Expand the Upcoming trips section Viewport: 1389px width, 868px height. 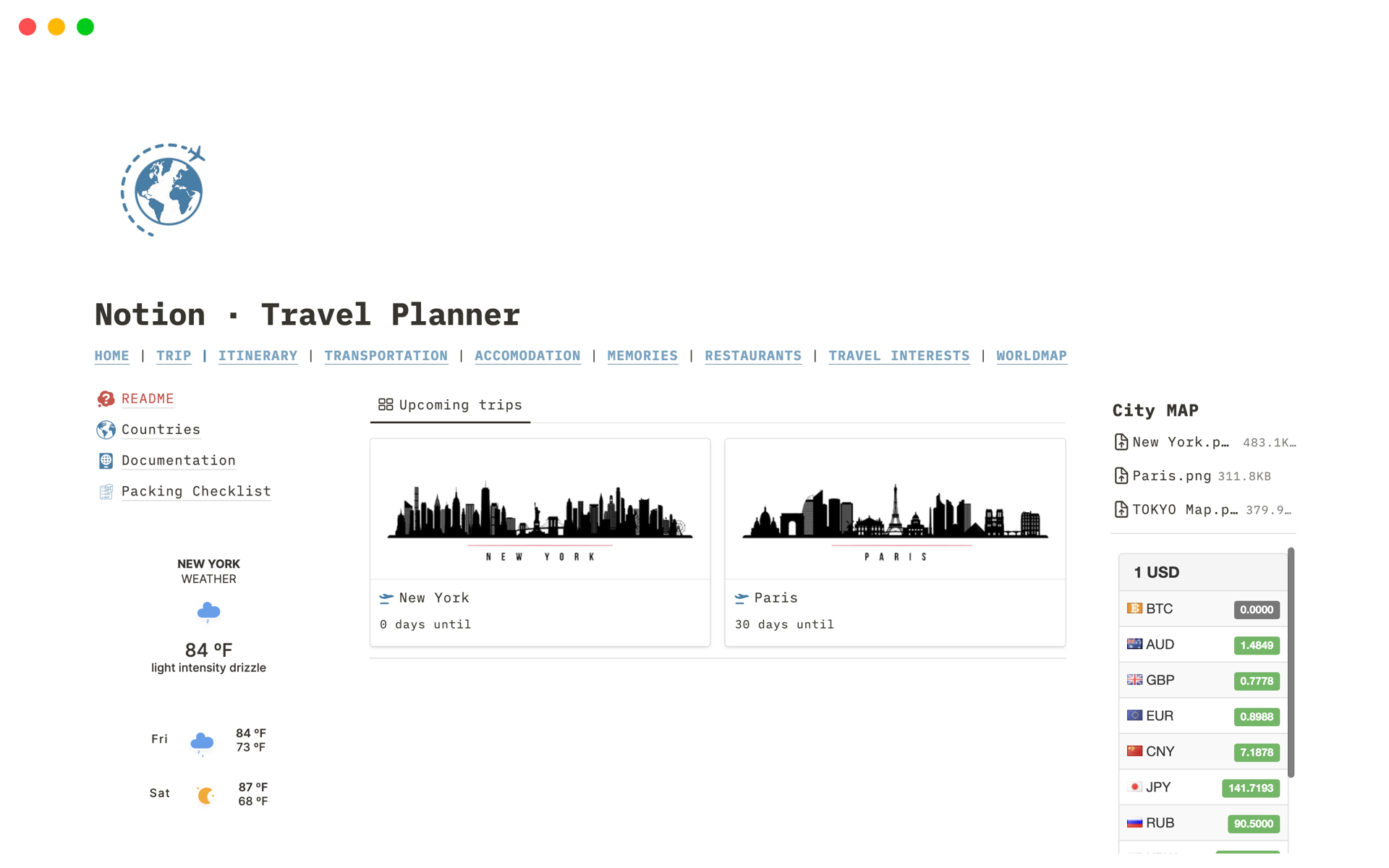click(460, 405)
